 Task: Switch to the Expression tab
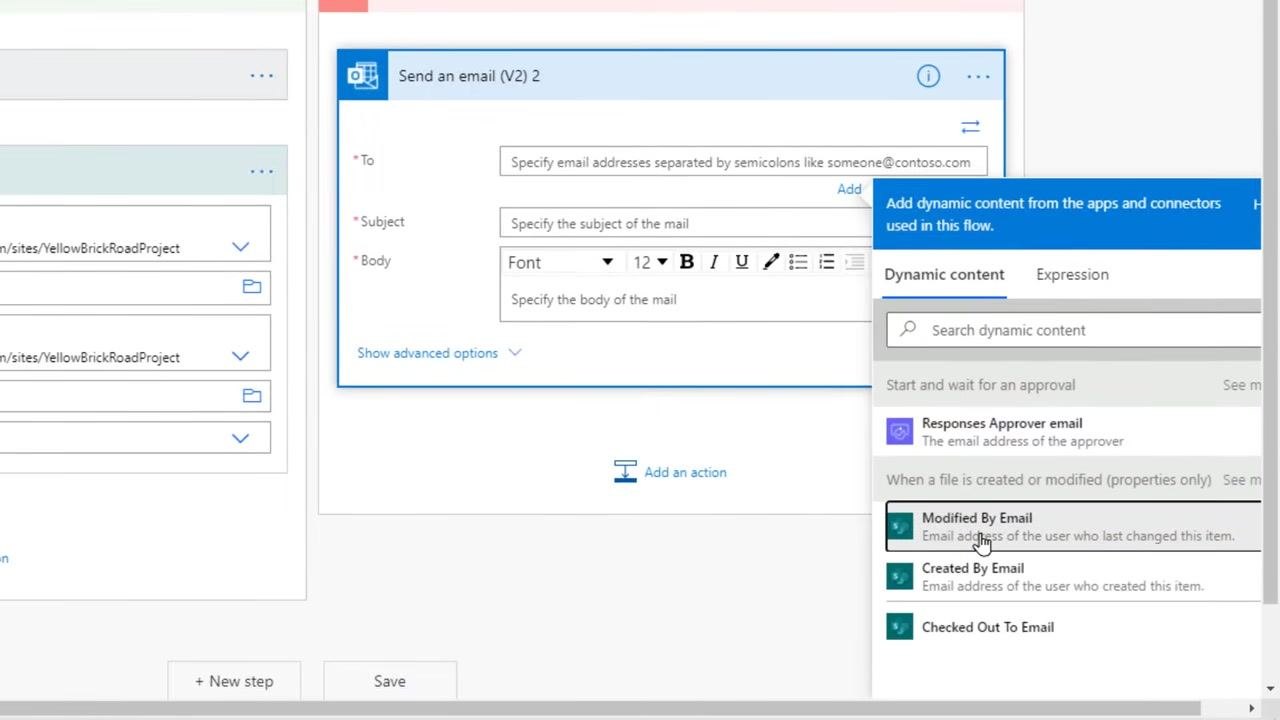pyautogui.click(x=1072, y=274)
